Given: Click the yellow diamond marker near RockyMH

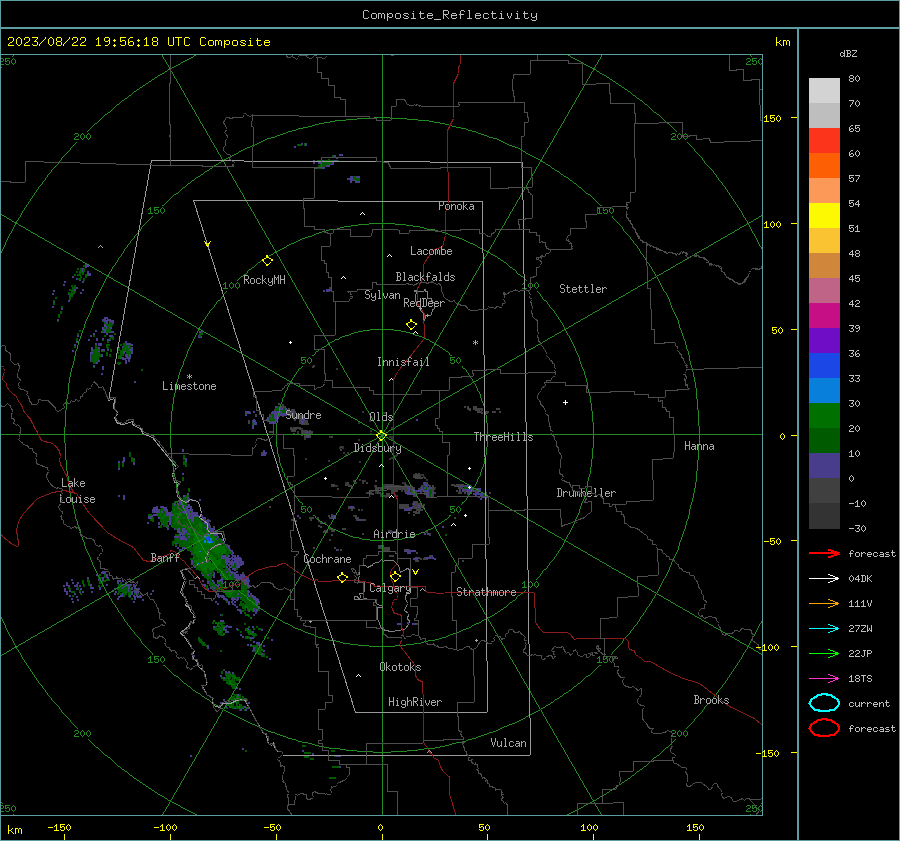Looking at the screenshot, I should (267, 261).
